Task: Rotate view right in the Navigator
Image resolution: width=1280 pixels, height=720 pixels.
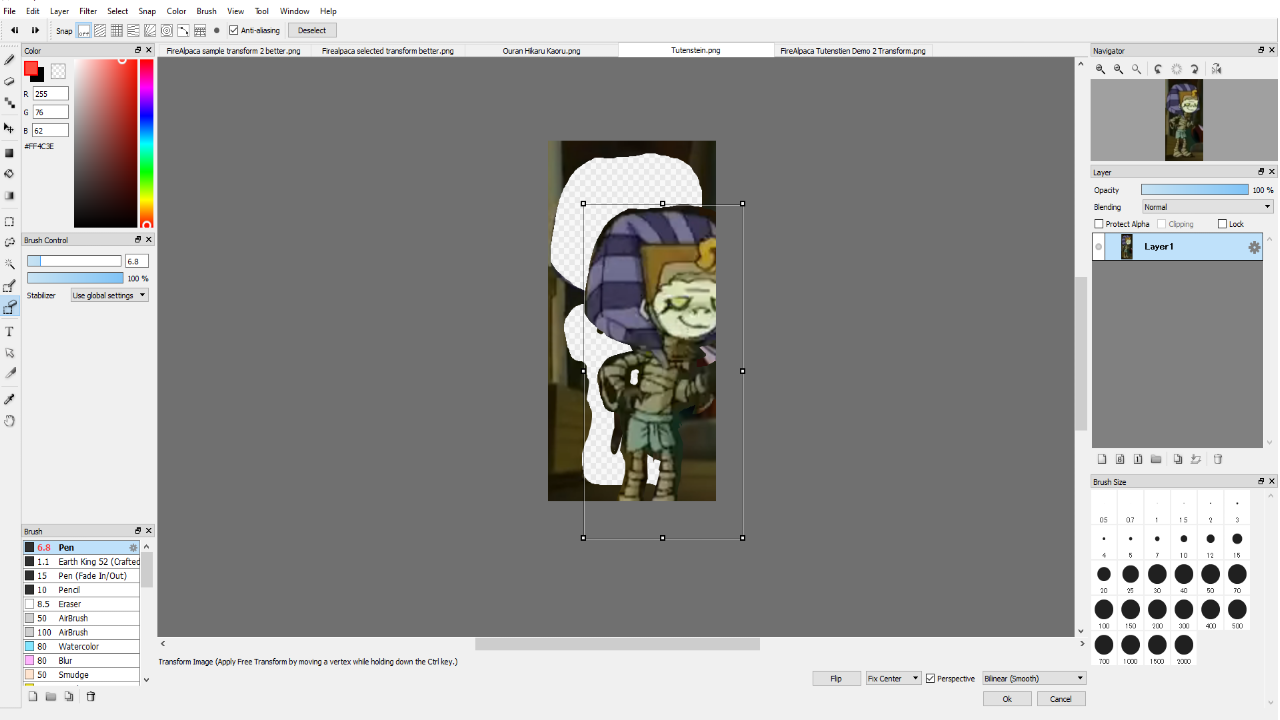Action: (x=1195, y=69)
